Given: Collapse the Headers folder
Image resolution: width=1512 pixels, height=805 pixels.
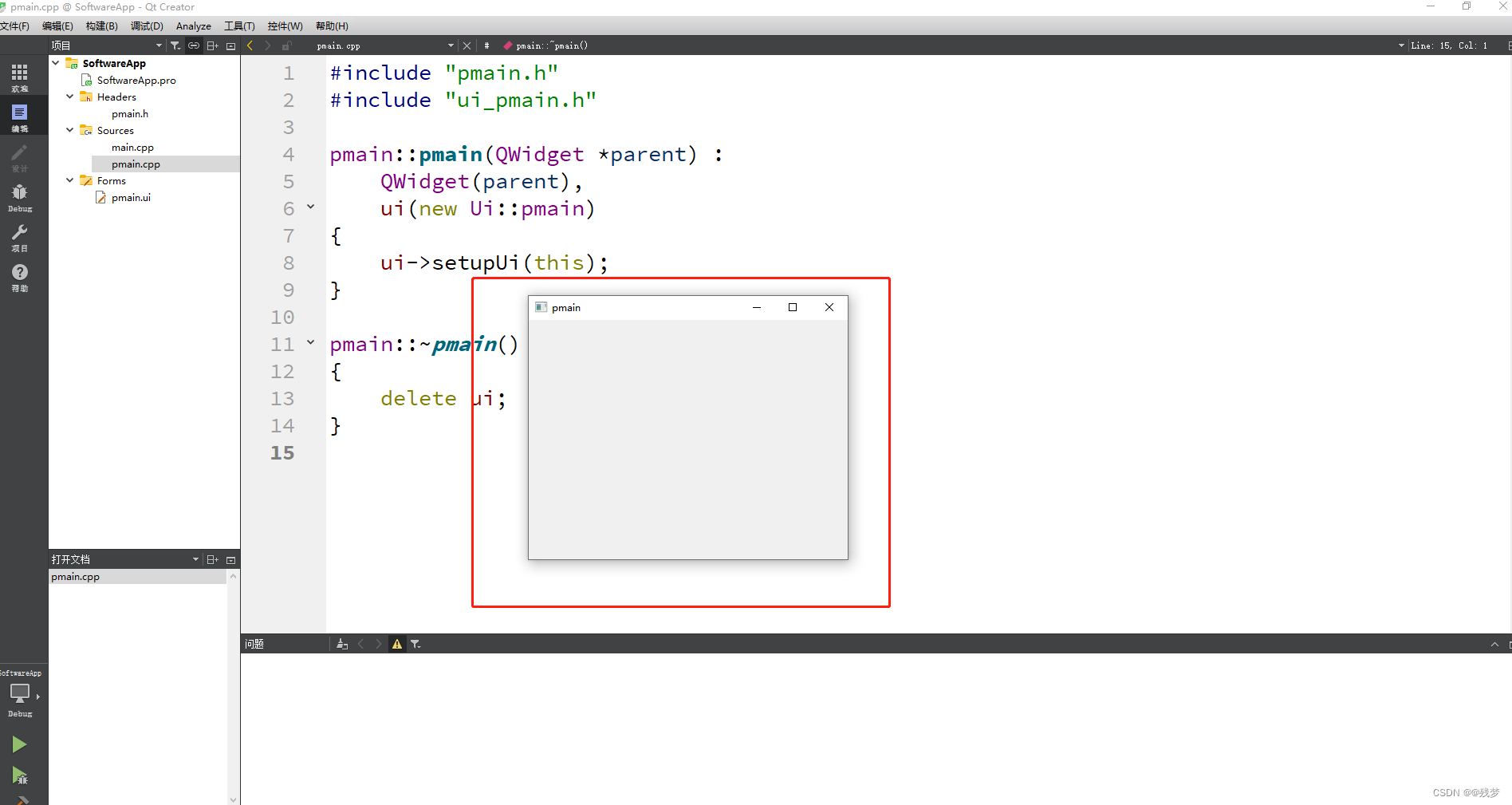Looking at the screenshot, I should [70, 97].
